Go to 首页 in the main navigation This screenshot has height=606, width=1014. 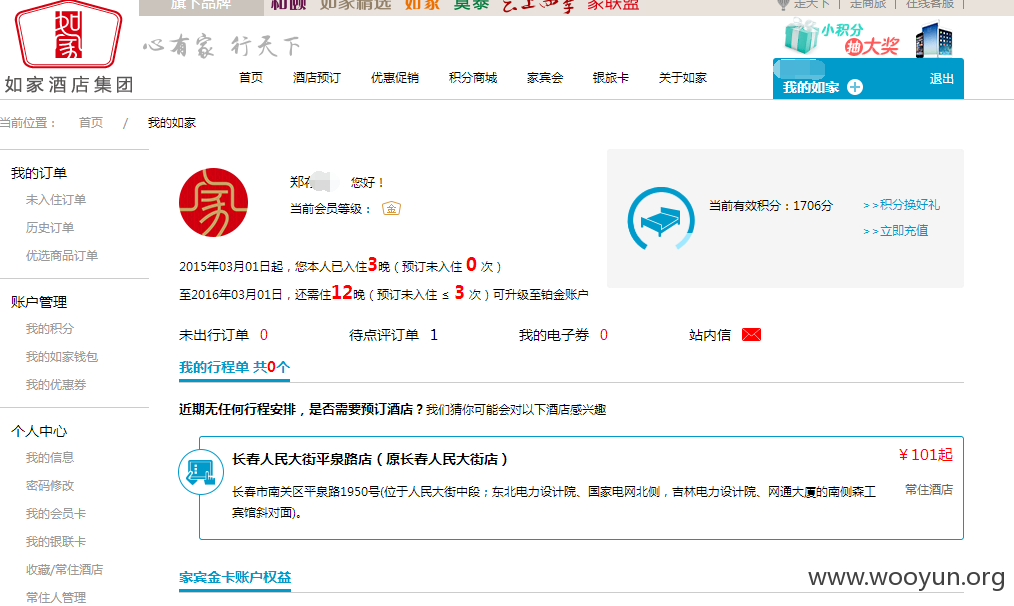pos(251,78)
